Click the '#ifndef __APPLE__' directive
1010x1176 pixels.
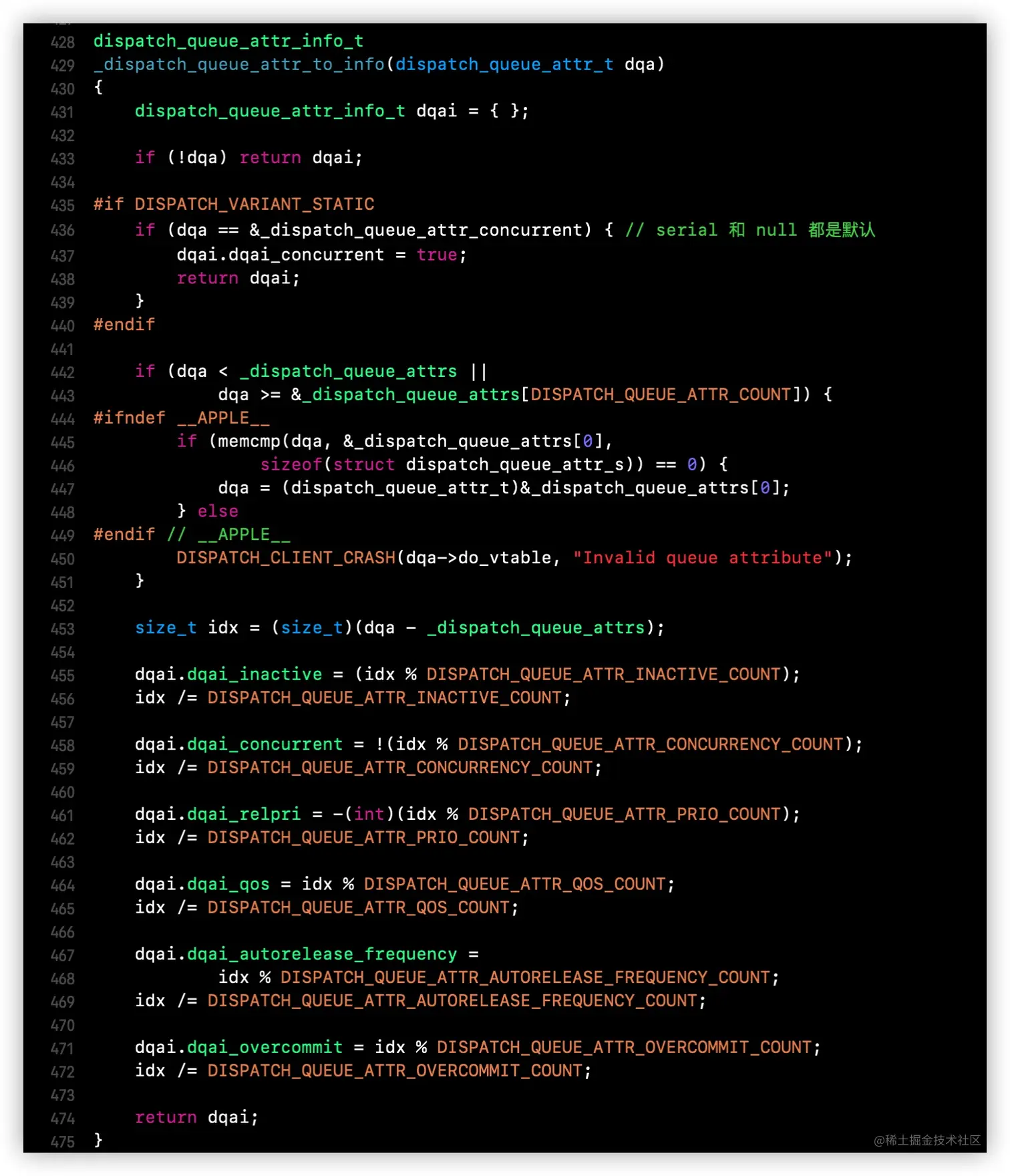pos(182,418)
